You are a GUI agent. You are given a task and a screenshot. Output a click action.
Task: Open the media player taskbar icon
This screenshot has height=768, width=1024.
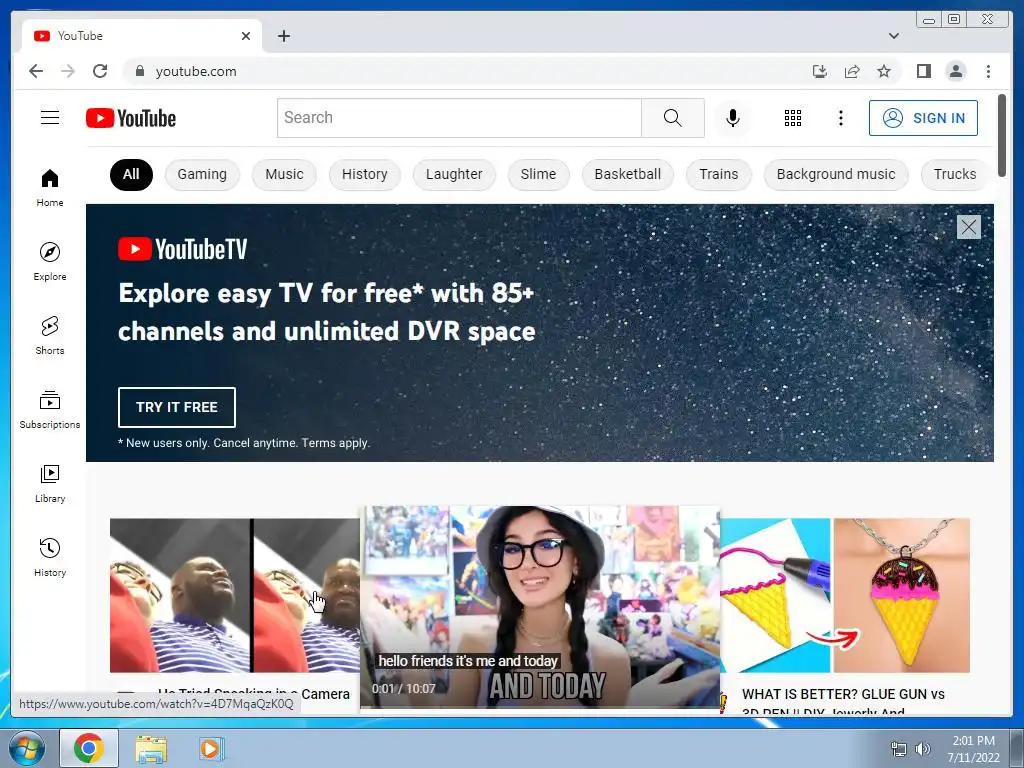pos(210,748)
